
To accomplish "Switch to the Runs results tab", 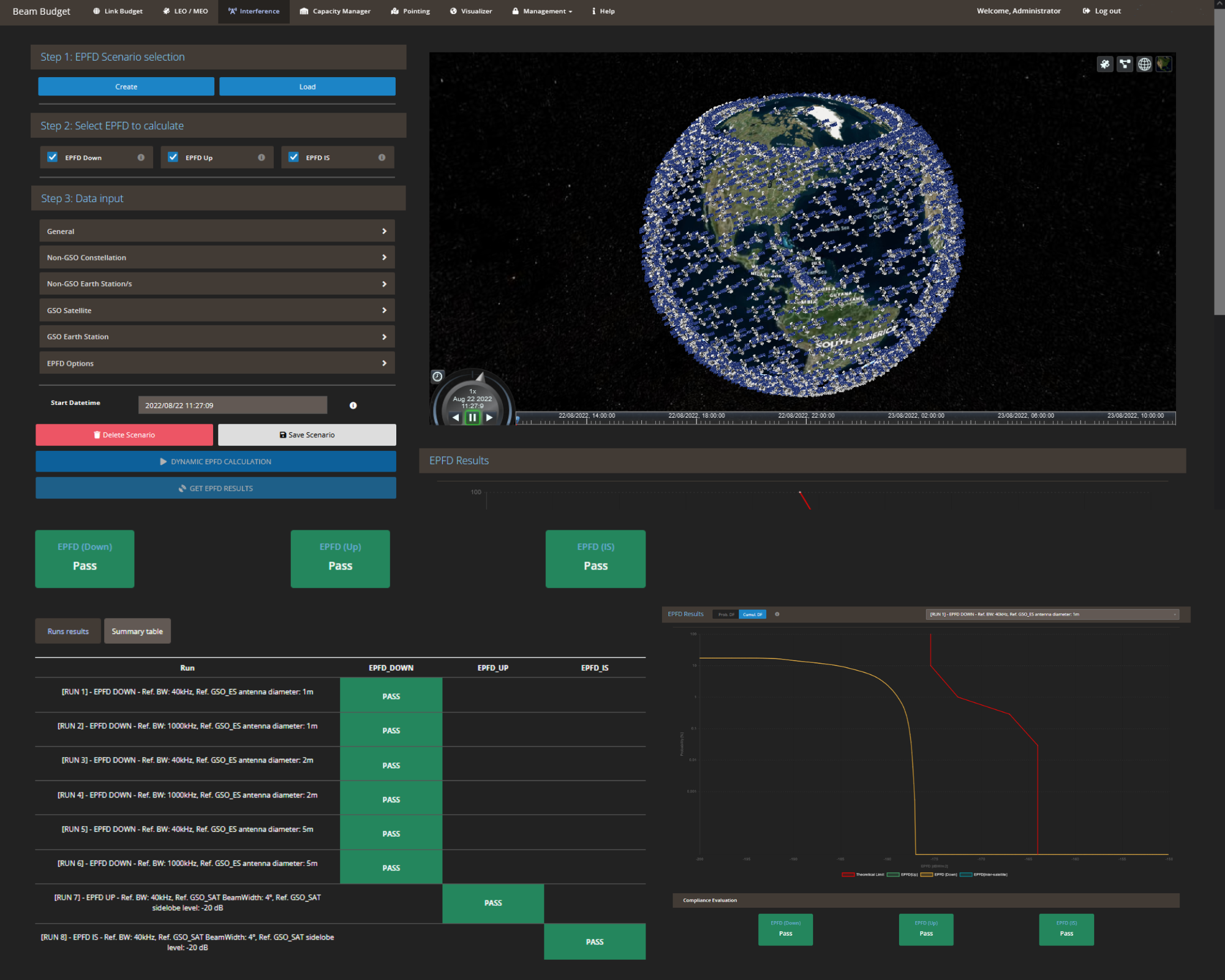I will [x=68, y=631].
